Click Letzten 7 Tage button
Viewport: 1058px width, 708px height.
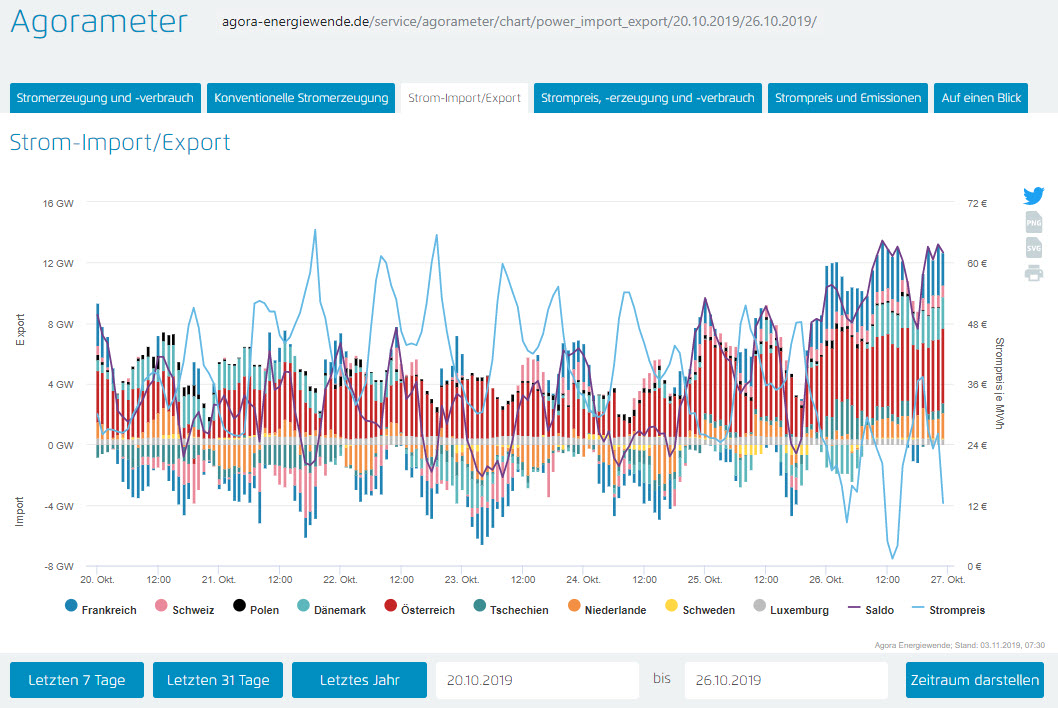pos(77,680)
